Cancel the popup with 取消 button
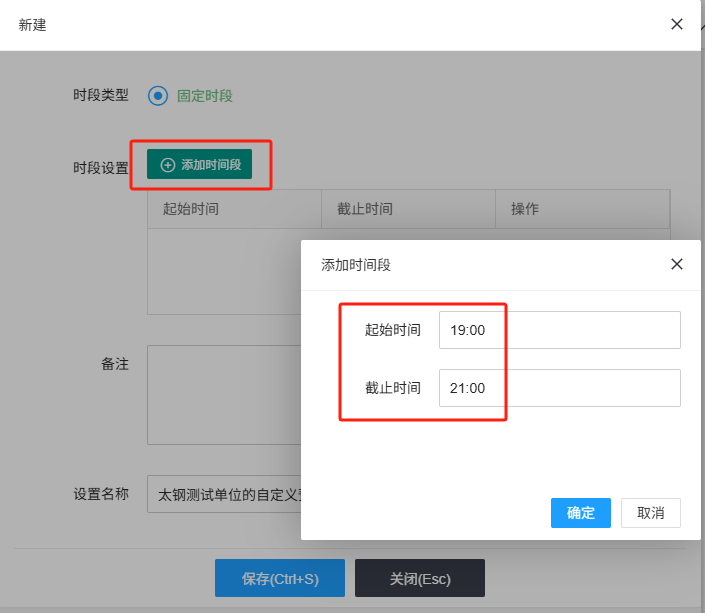 tap(650, 513)
